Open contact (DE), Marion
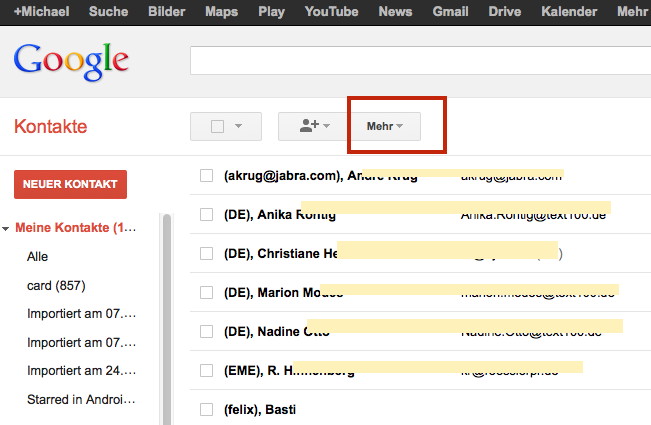Viewport: 651px width, 425px height. 283,293
